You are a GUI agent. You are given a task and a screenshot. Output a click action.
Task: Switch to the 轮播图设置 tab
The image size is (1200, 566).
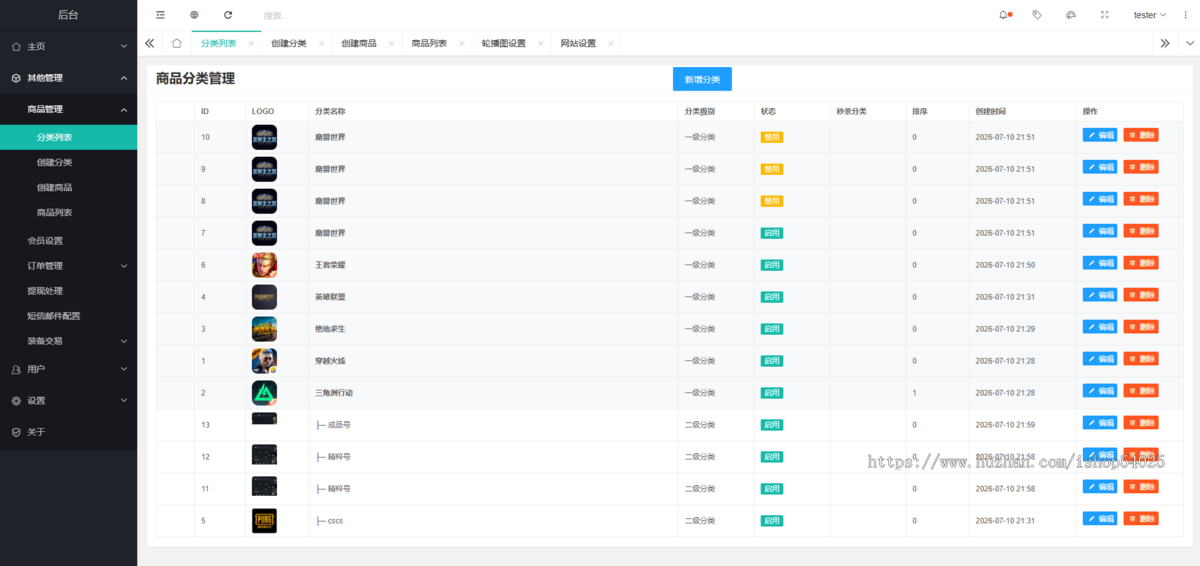click(503, 44)
